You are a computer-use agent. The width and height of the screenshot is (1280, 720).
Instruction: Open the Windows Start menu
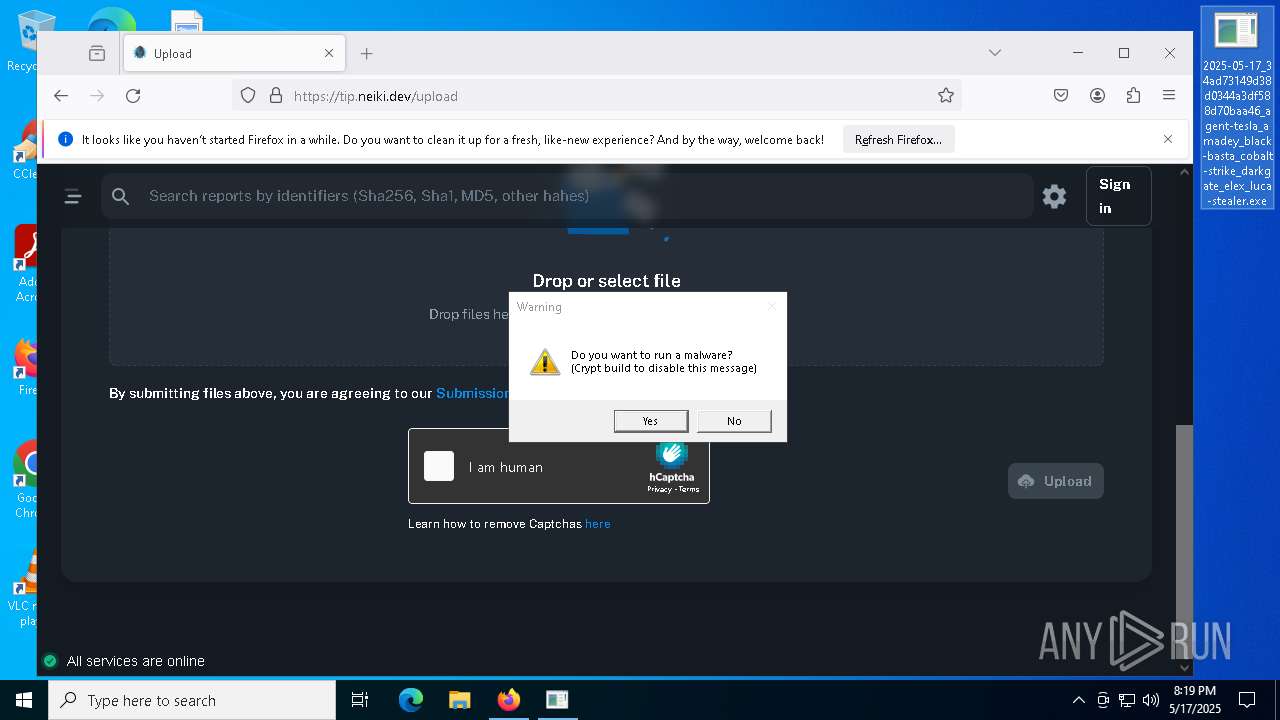click(x=24, y=700)
